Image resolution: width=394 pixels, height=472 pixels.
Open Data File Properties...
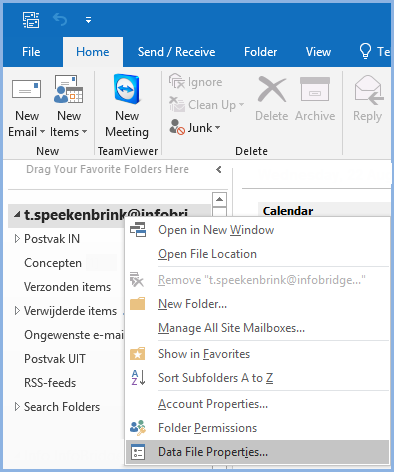tap(257, 452)
